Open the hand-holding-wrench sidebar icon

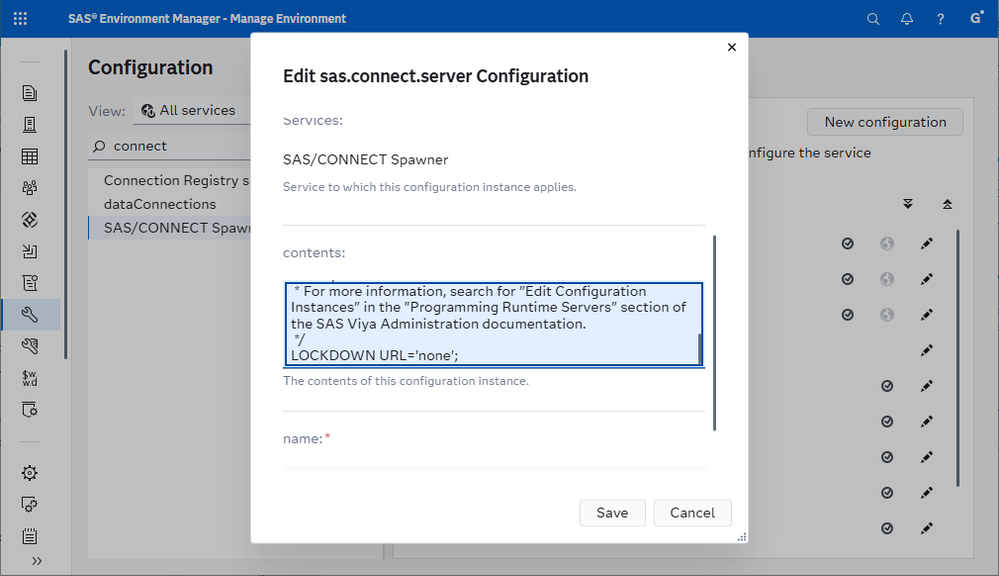29,346
